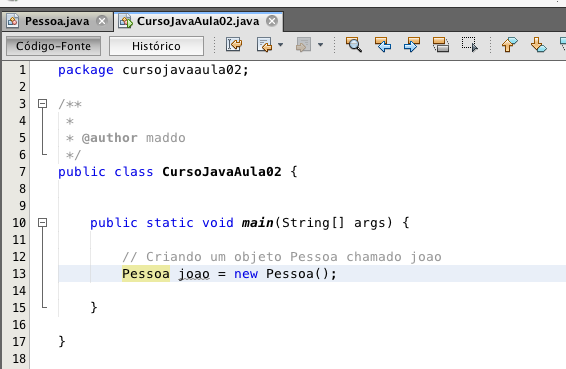Viewport: 566px width, 369px height.
Task: Click the 'package' keyword
Action: (86, 70)
